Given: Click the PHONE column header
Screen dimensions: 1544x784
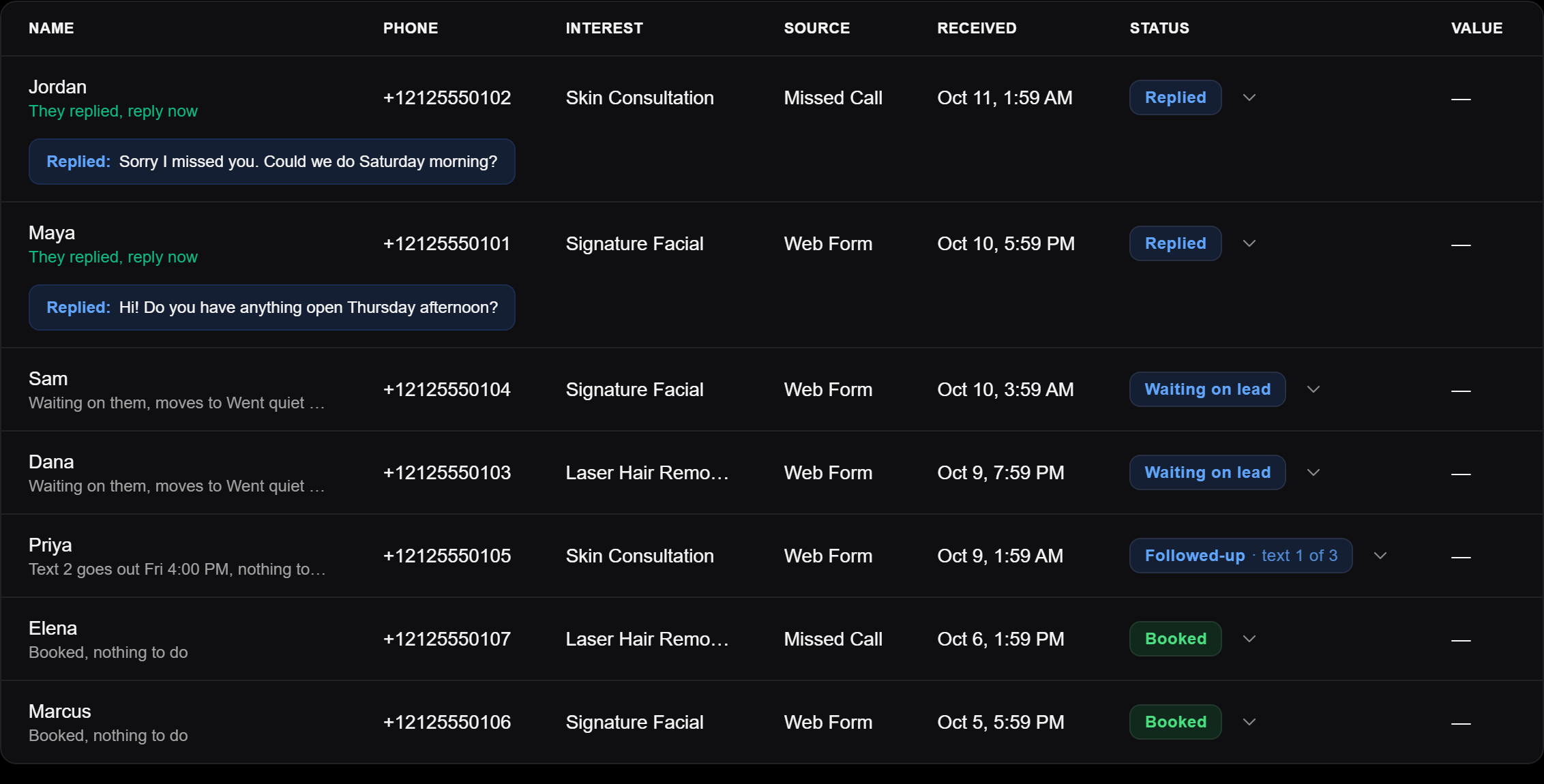Looking at the screenshot, I should 411,28.
